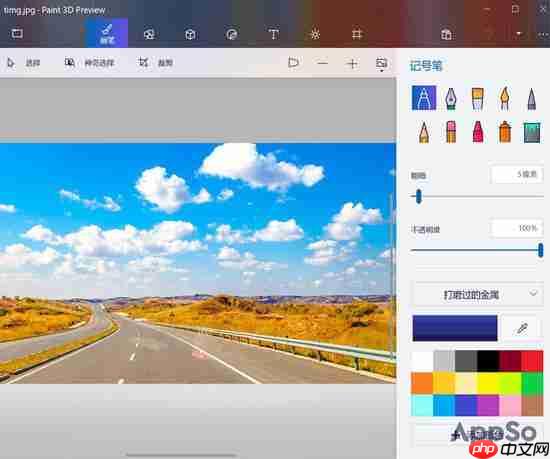Select the Eraser tool
This screenshot has width=550, height=459.
(x=451, y=132)
